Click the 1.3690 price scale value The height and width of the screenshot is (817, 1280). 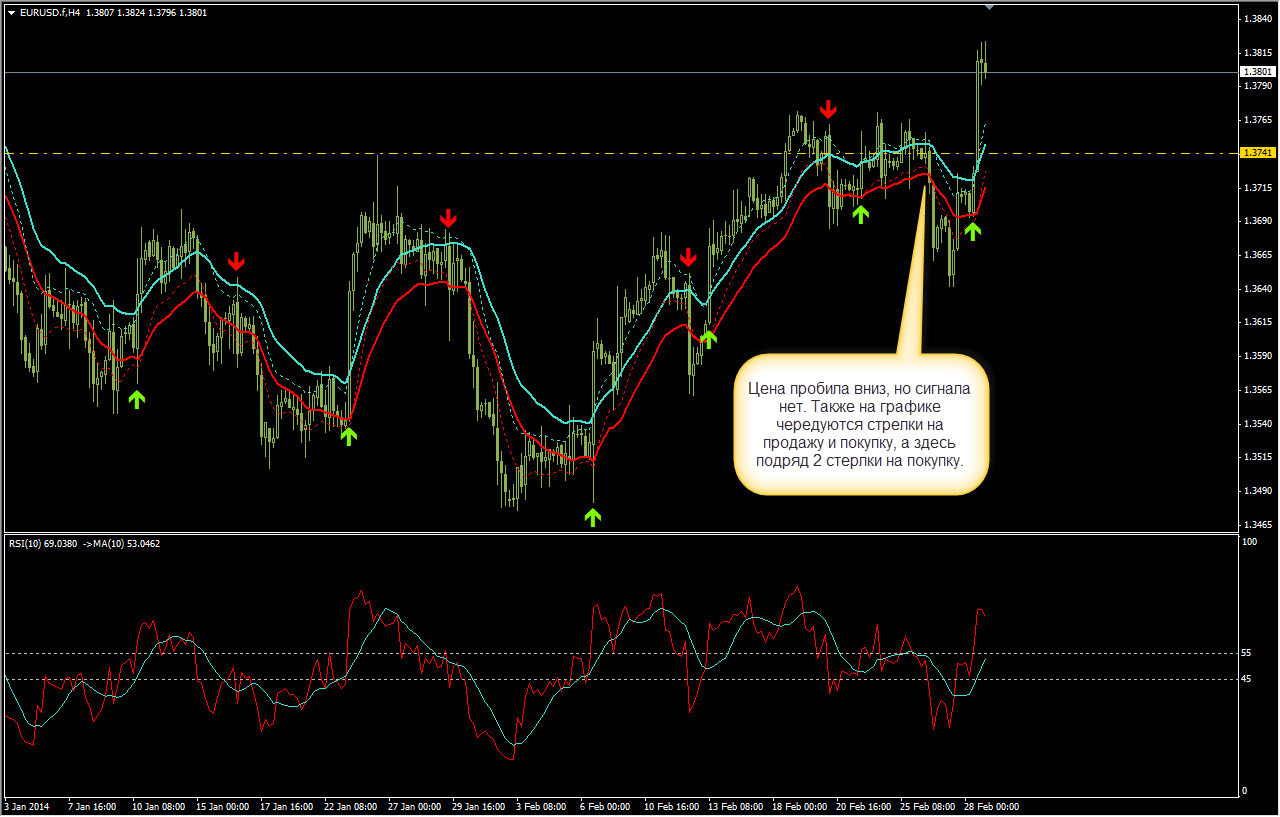tap(1258, 221)
